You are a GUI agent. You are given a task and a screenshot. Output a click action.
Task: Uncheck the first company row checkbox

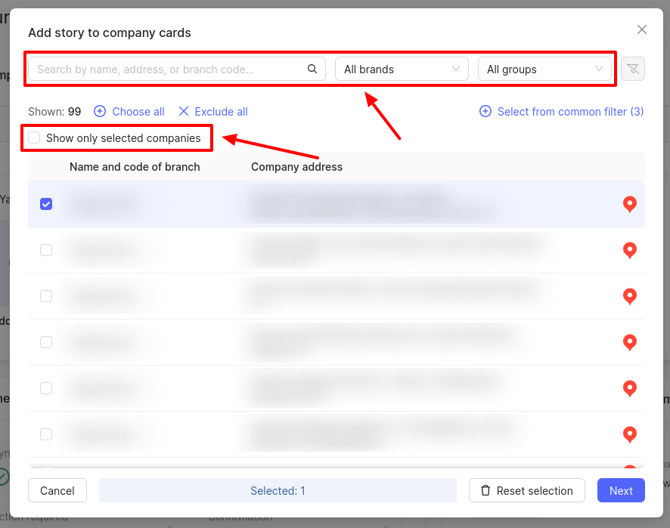pos(46,204)
